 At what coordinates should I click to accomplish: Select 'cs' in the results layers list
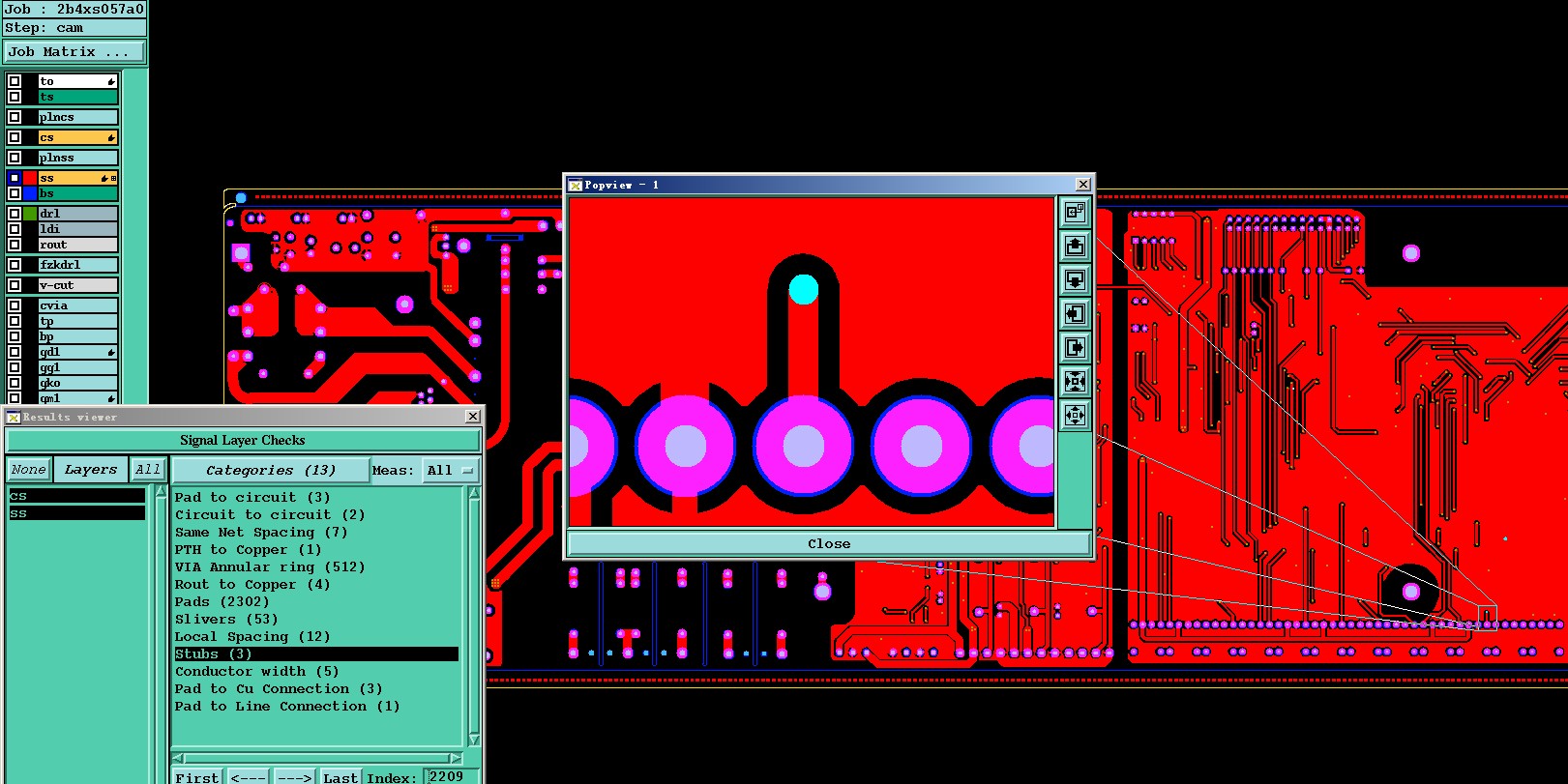[x=76, y=496]
